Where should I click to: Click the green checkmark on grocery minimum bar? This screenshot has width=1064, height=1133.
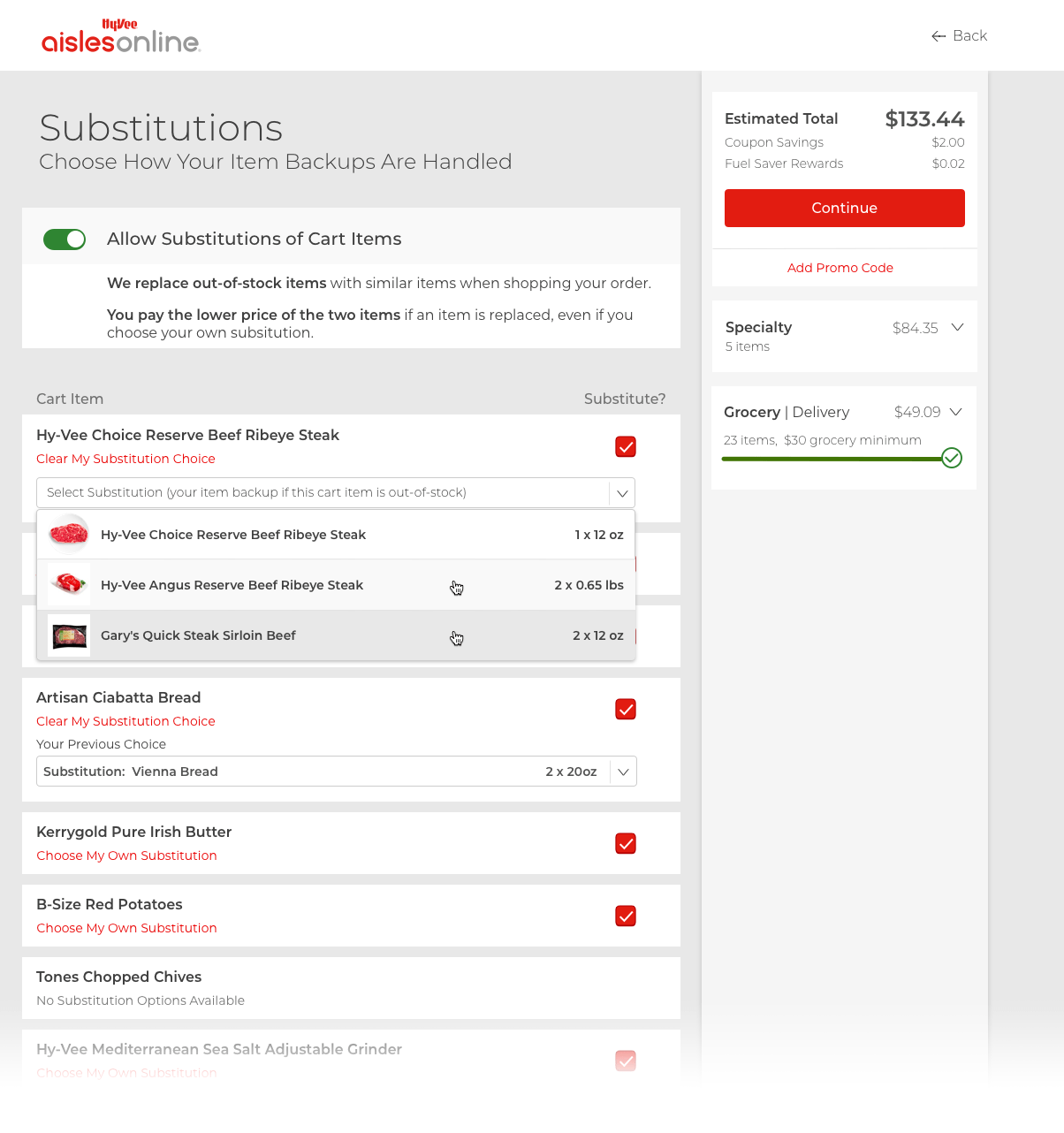[x=952, y=458]
